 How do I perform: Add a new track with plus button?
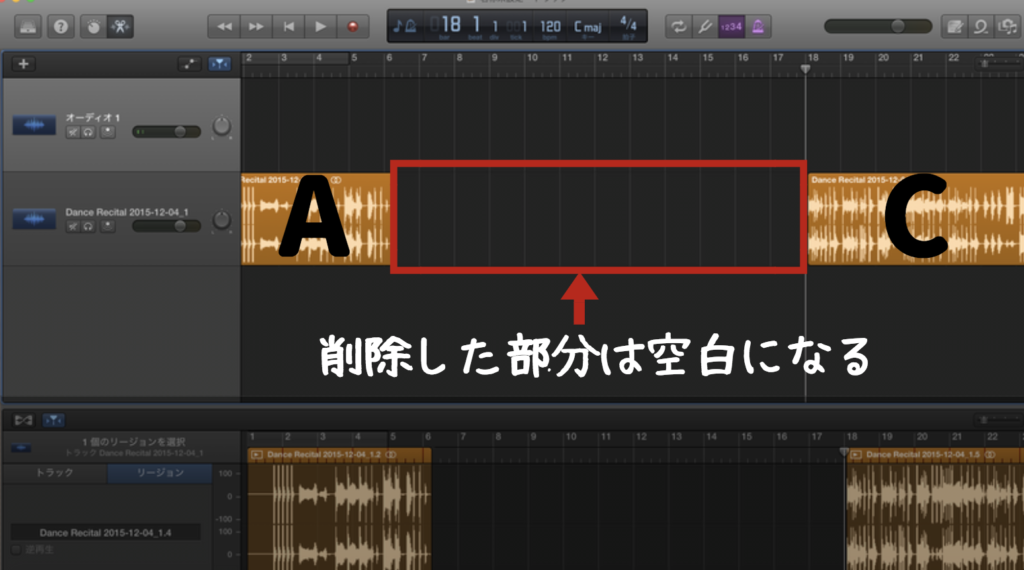[x=24, y=64]
